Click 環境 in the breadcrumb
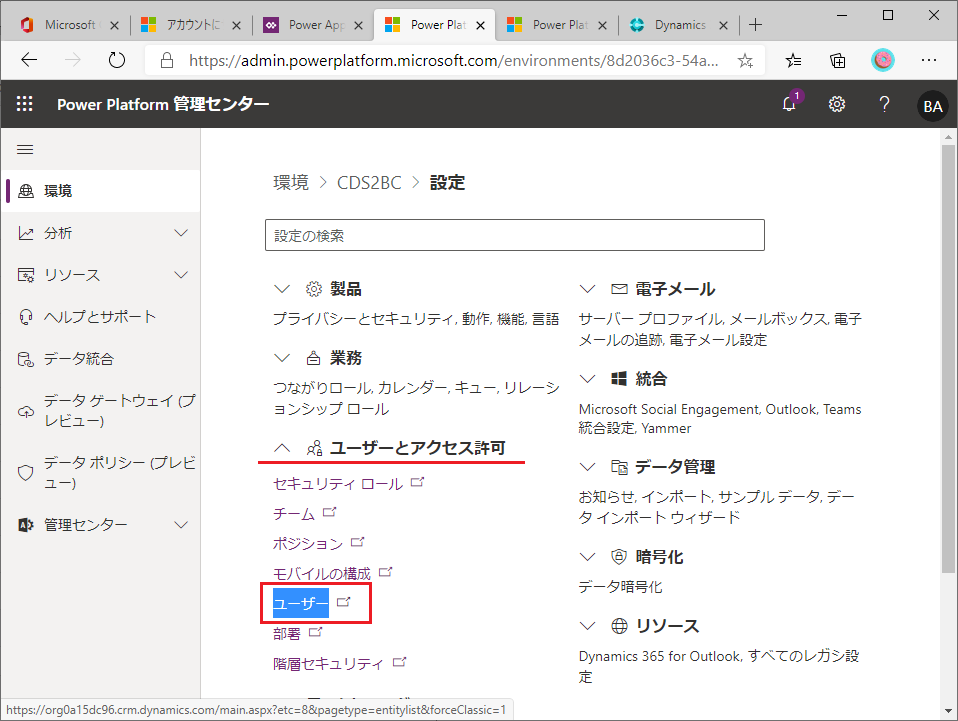 click(291, 183)
